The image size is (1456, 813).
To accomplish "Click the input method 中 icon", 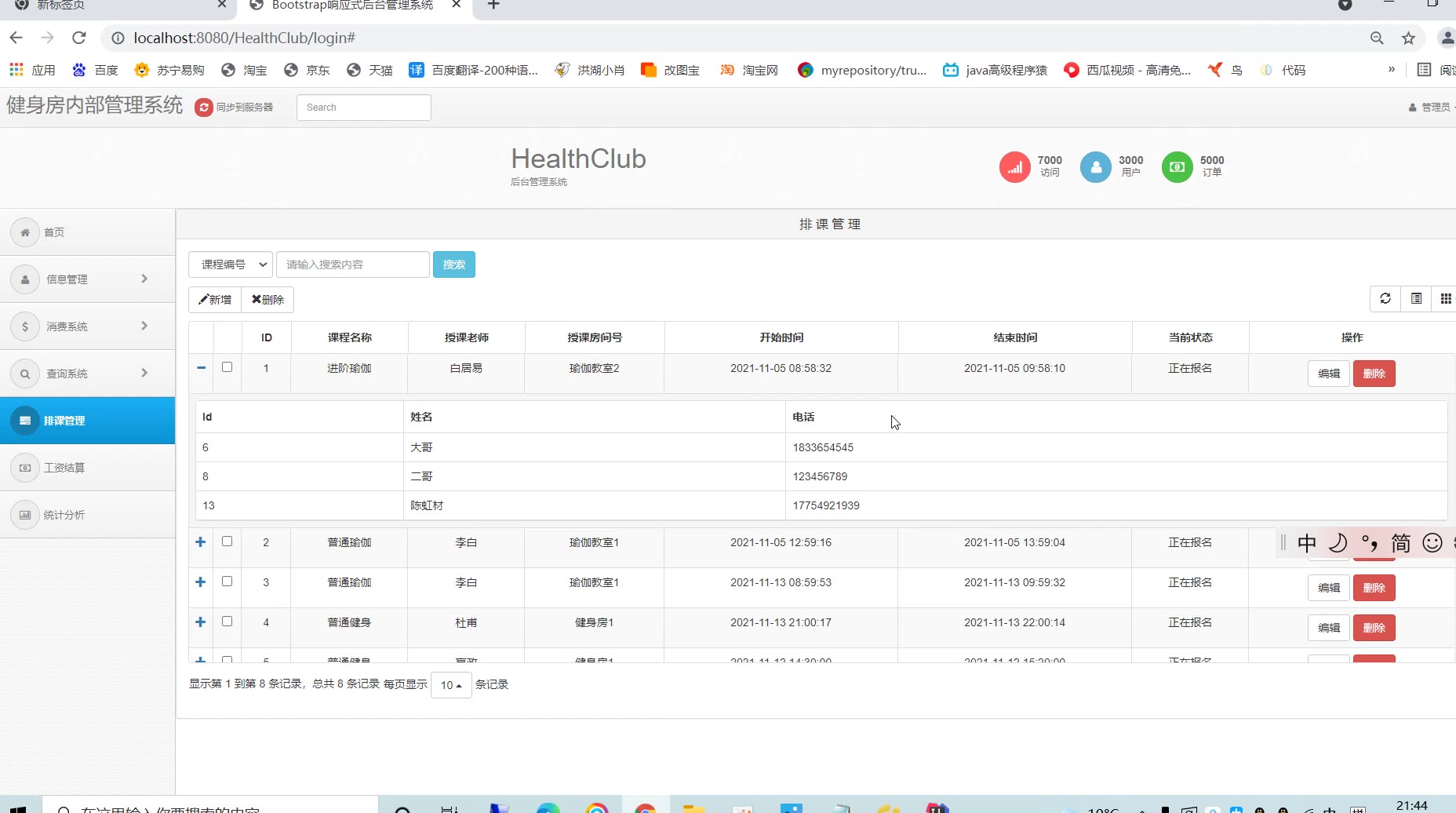I will pos(1307,543).
